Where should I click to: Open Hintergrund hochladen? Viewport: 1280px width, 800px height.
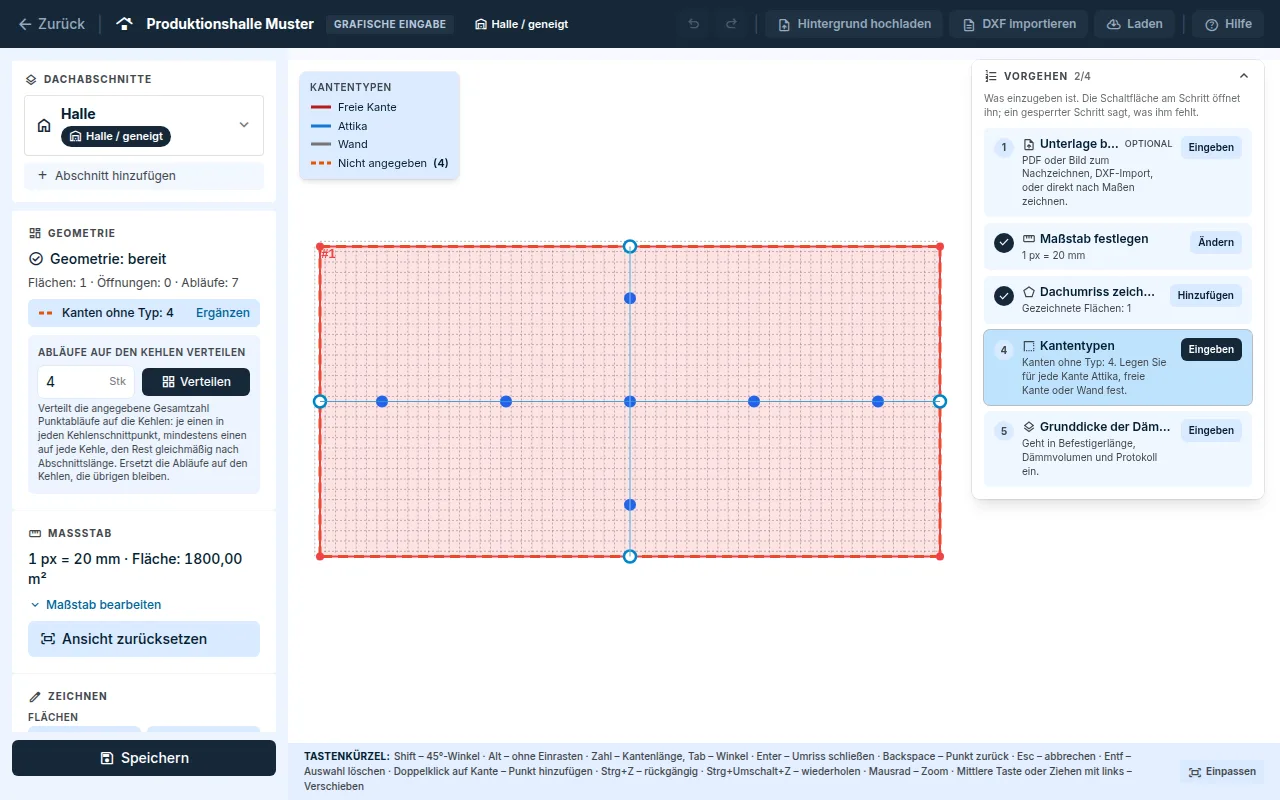(x=854, y=24)
